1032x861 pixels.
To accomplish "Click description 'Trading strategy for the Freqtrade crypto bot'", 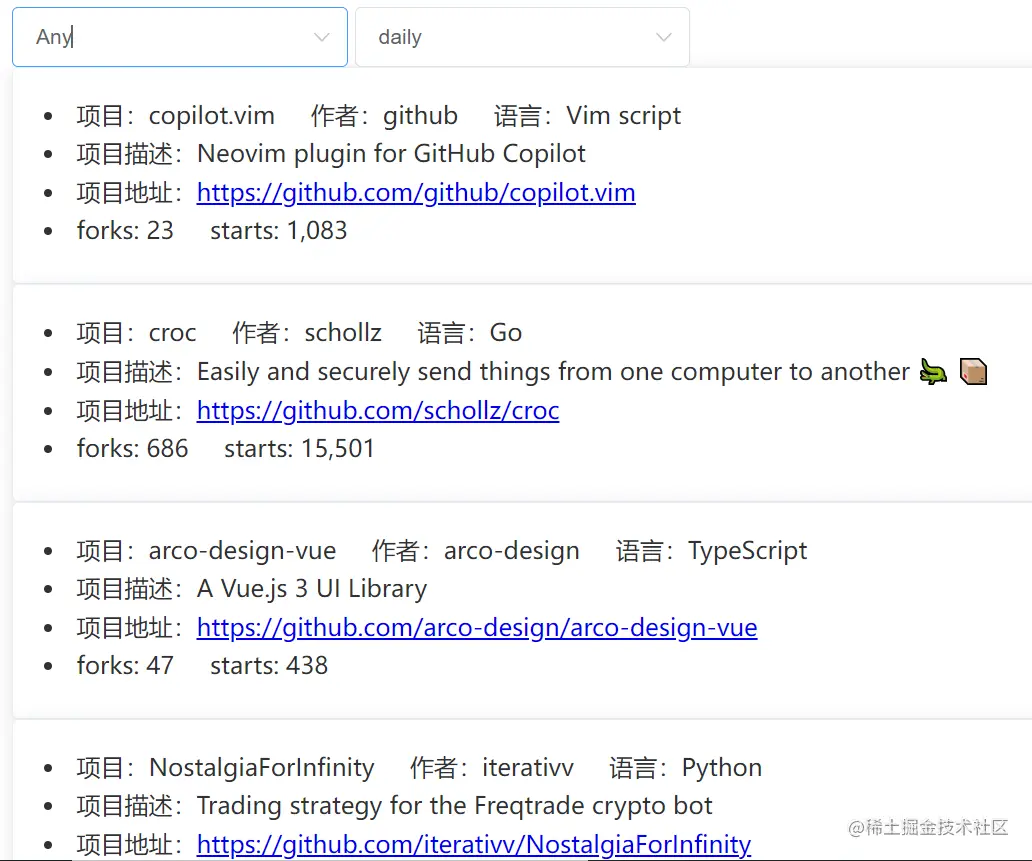I will tap(455, 806).
